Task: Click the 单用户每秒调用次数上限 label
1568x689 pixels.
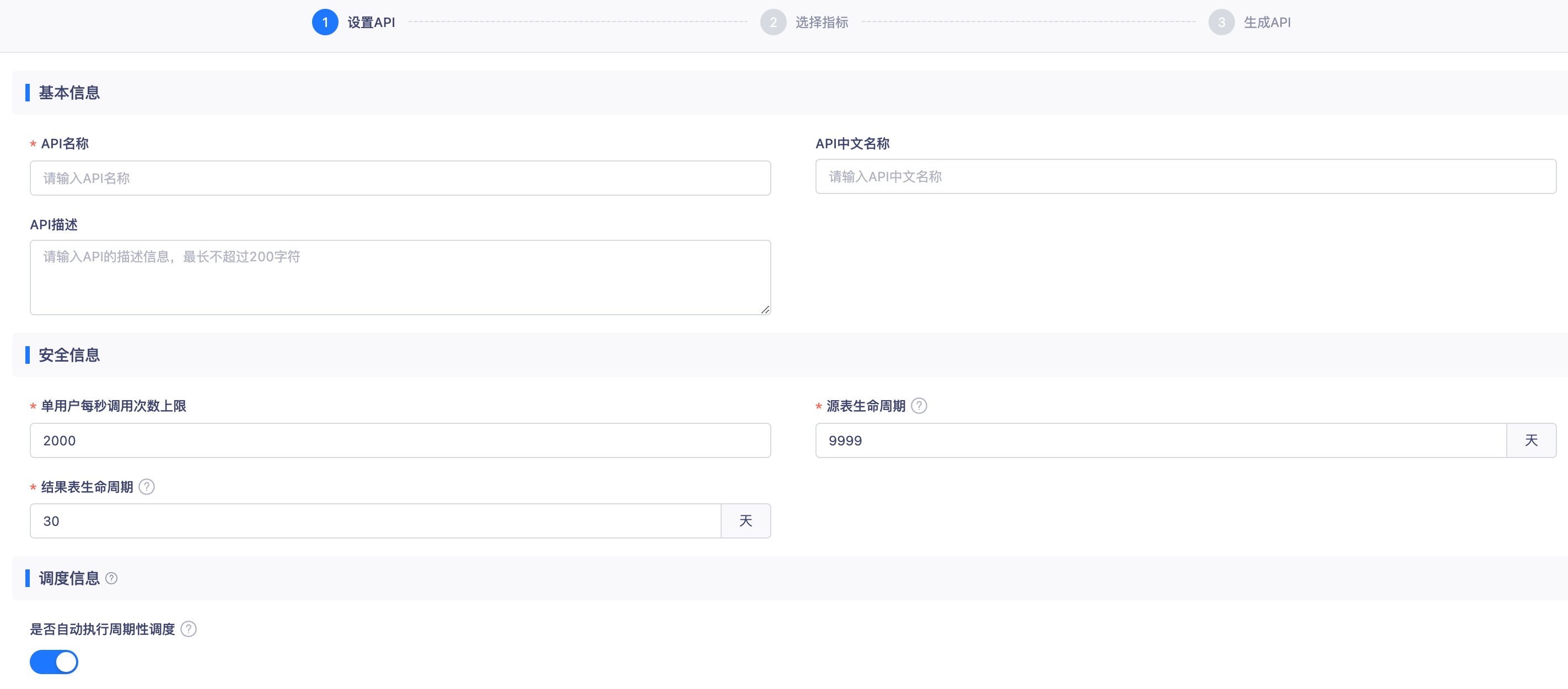Action: [113, 406]
